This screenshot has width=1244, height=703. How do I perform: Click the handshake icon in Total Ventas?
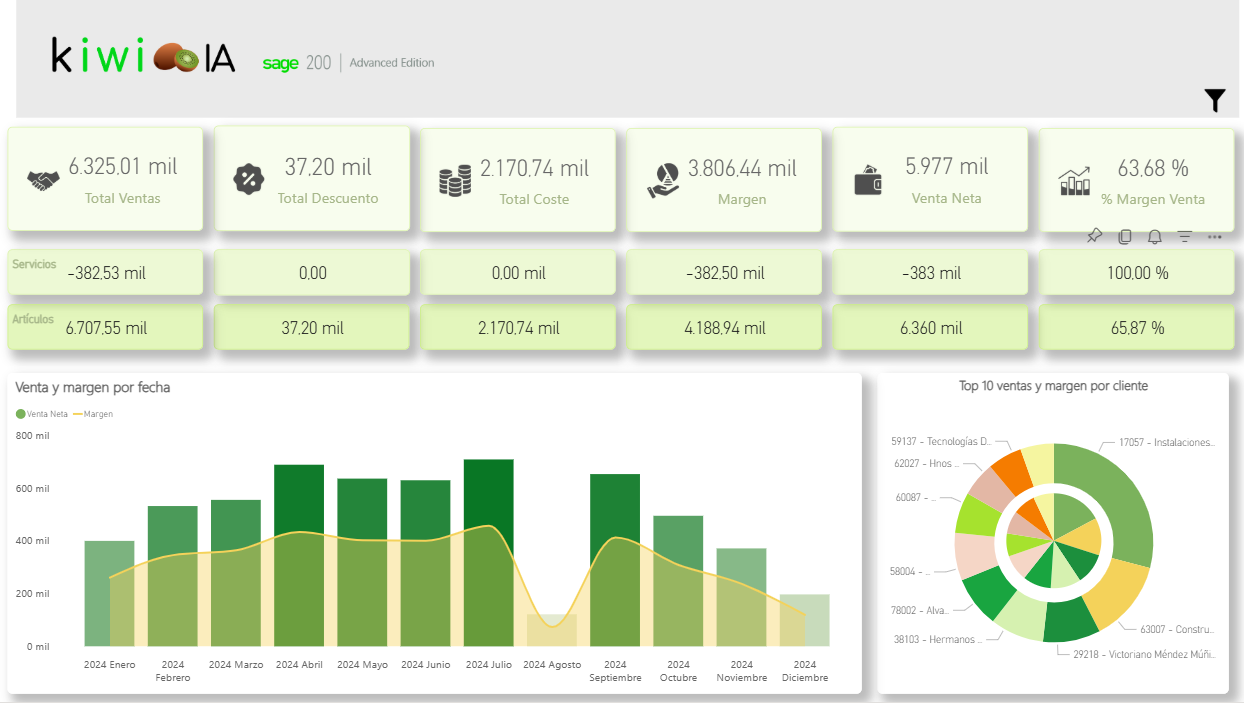pos(43,180)
